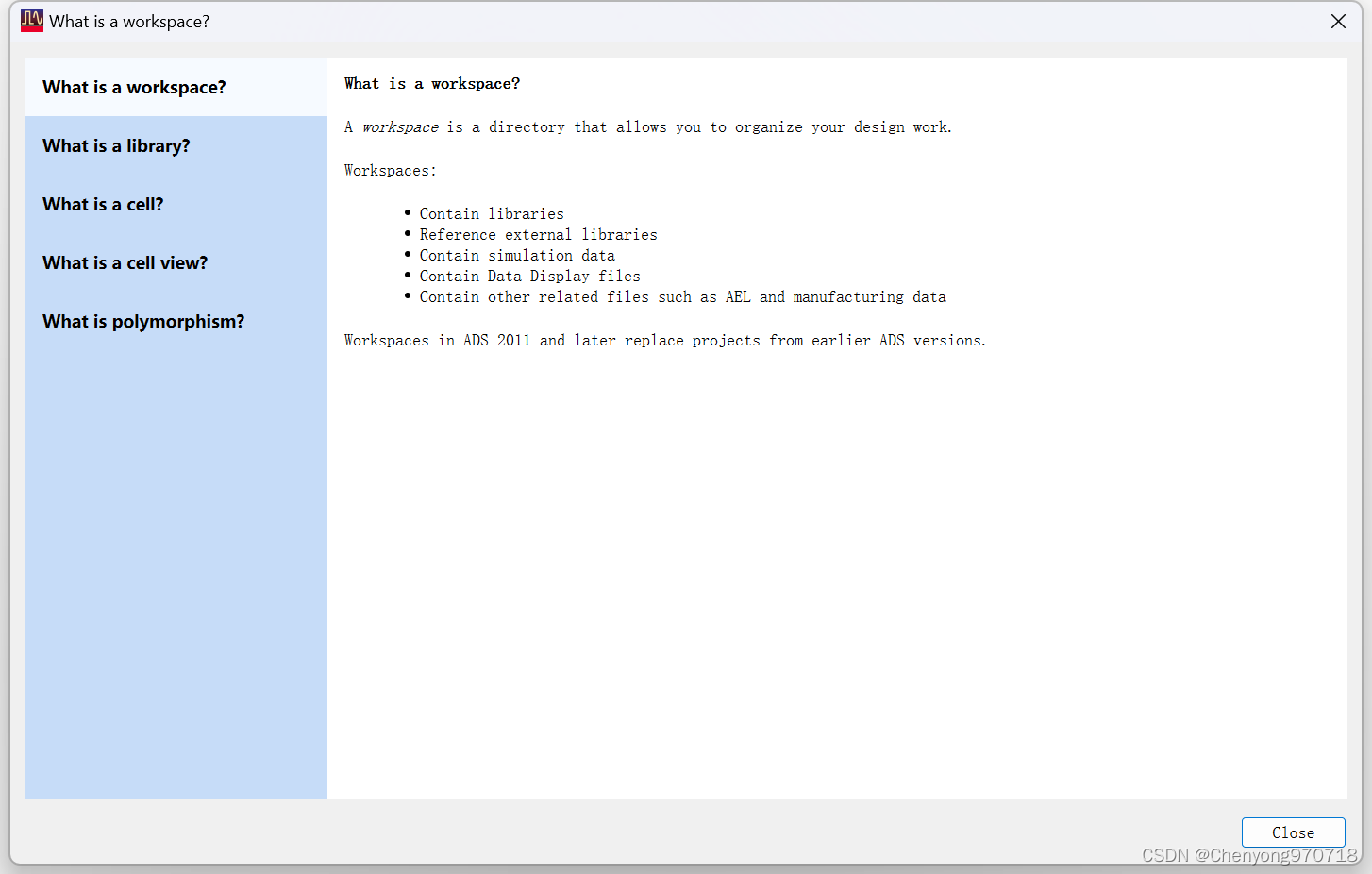Select the "What is a library?" topic
This screenshot has height=874, width=1372.
pos(116,145)
